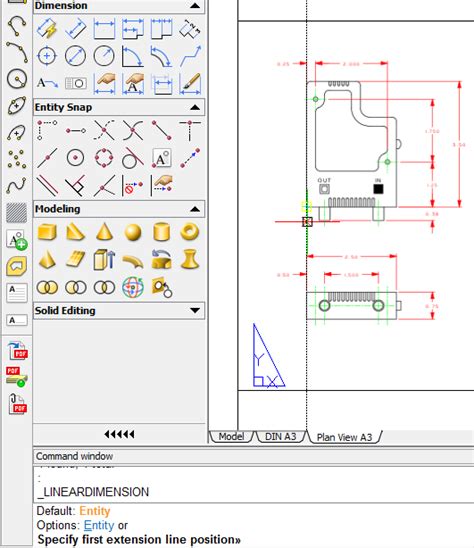Screen dimensions: 474x548
Task: Select the Spline tool in sidebar
Action: tap(17, 185)
